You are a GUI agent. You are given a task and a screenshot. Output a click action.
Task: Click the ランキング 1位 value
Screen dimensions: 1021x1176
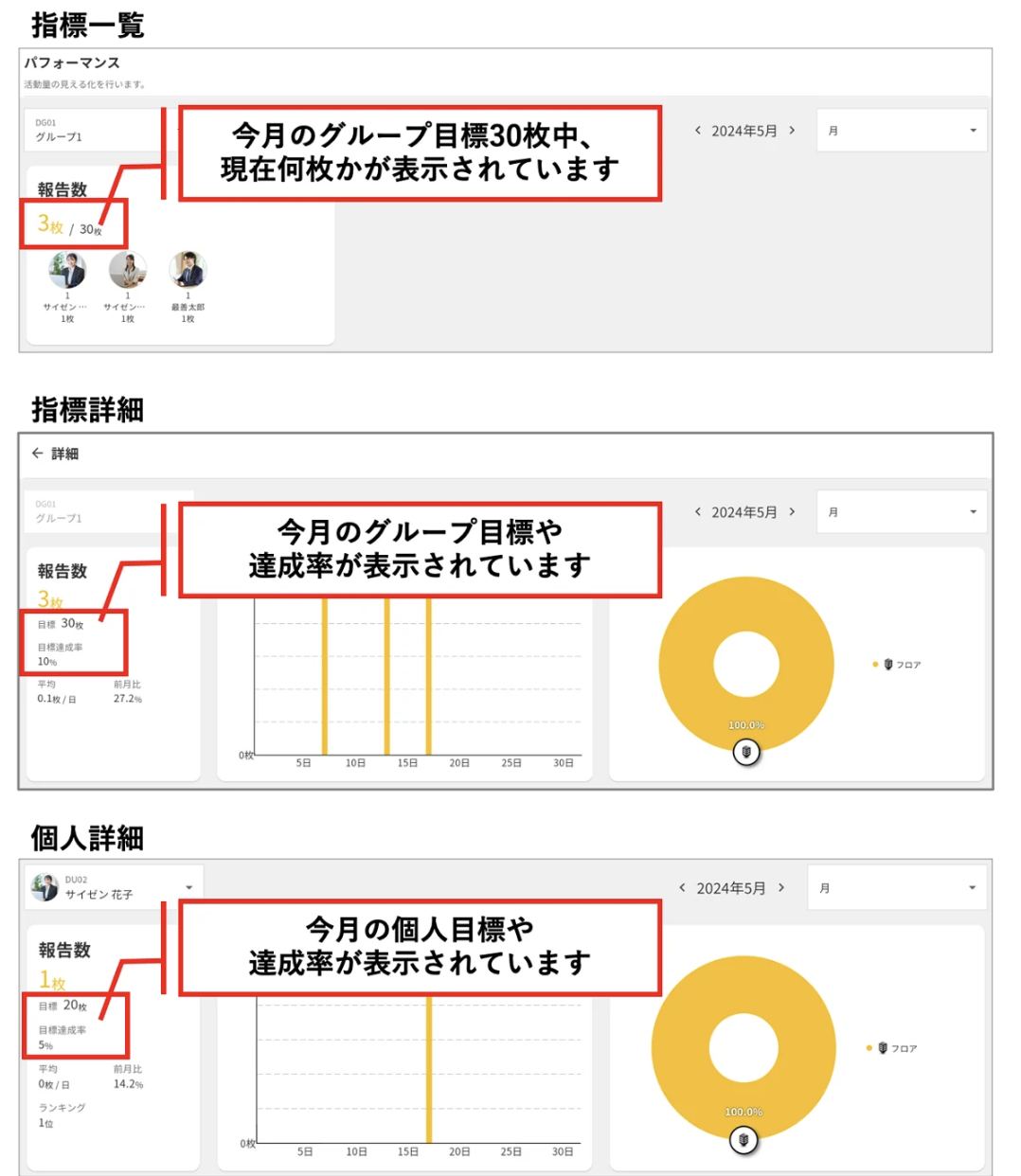click(62, 1115)
